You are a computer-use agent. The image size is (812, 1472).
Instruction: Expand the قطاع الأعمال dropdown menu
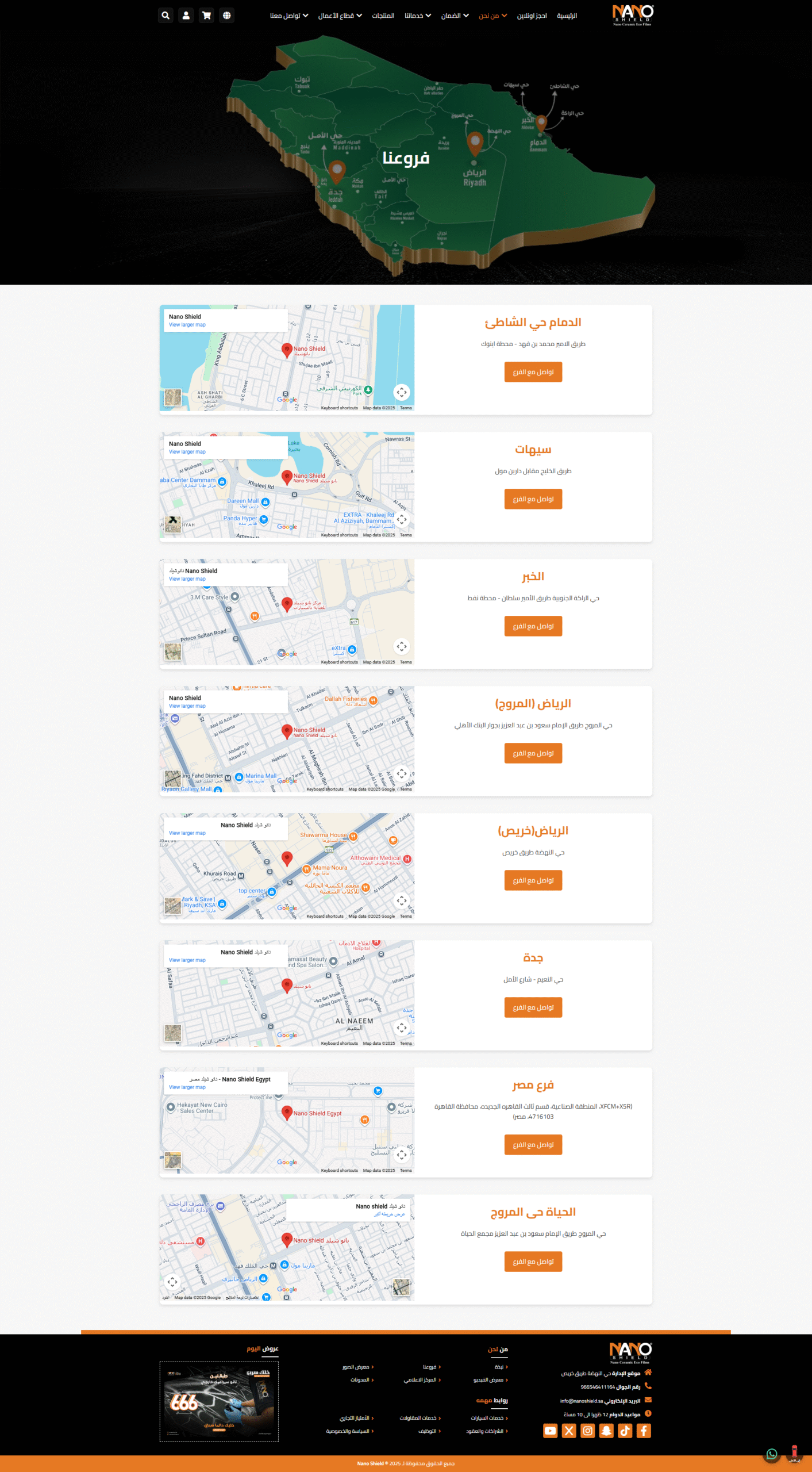[x=340, y=16]
